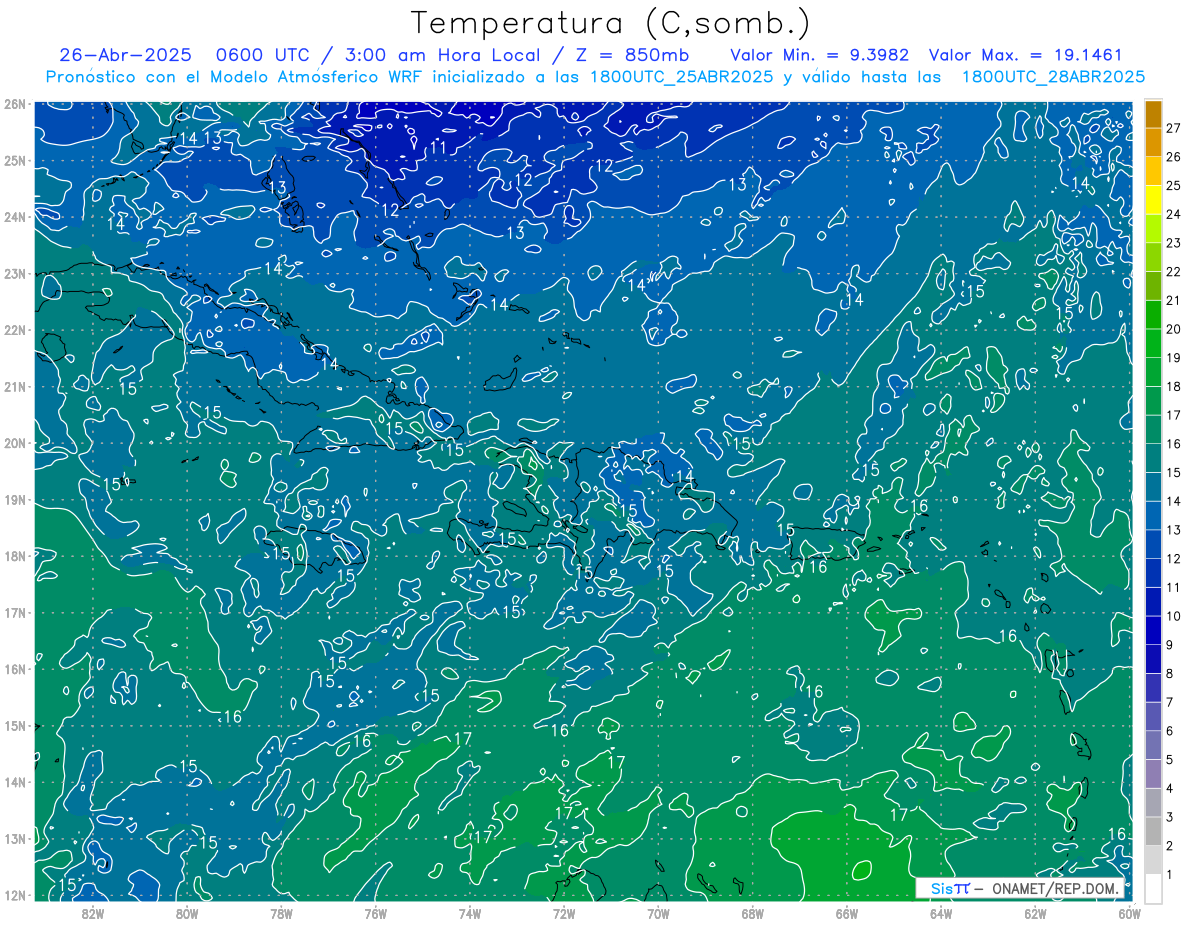
Task: Click the '68W' longitude label
Action: pos(752,913)
